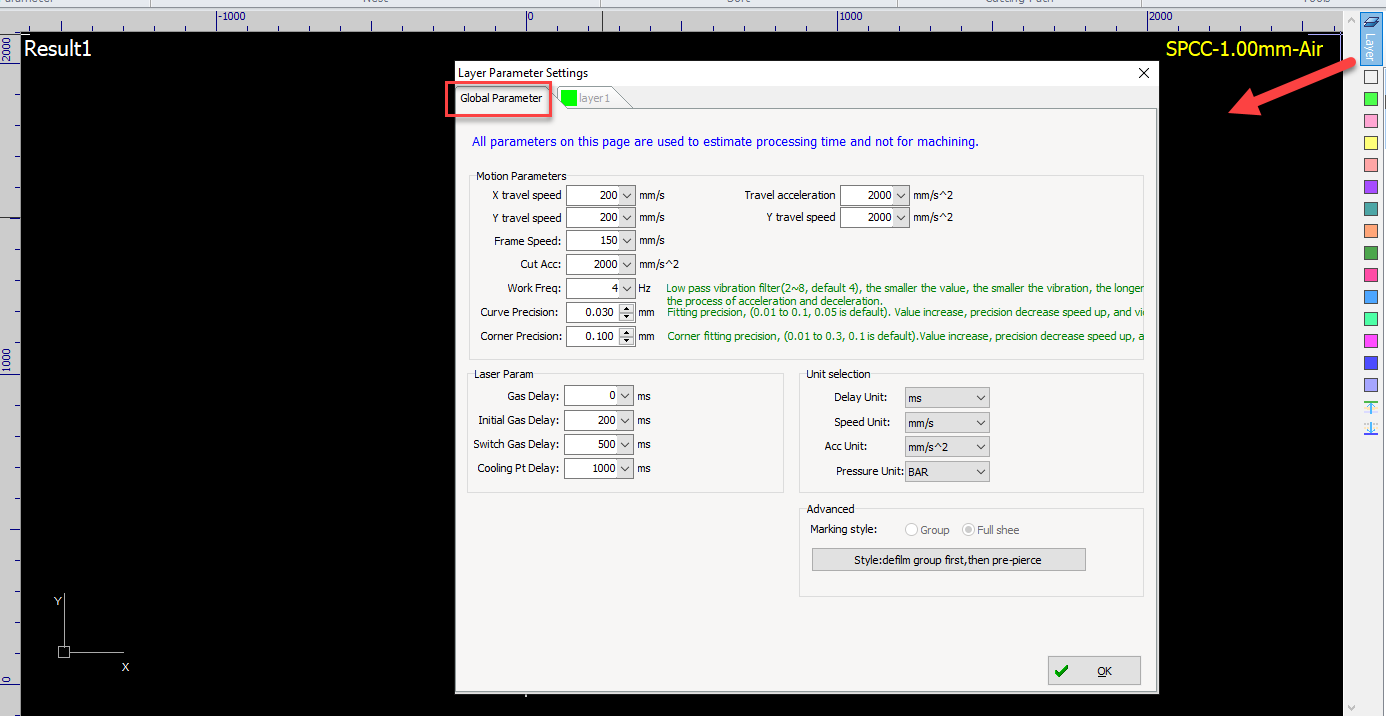Screen dimensions: 1386x716
Task: Click the Curve Precision input field
Action: (594, 312)
